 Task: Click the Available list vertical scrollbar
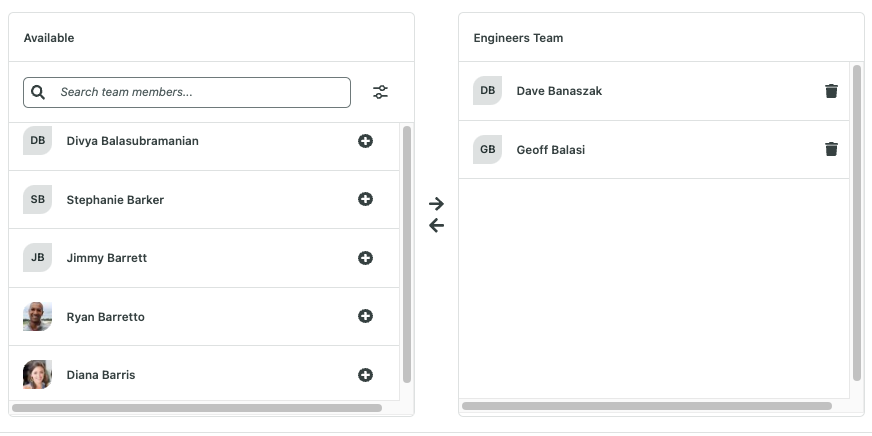pos(407,254)
